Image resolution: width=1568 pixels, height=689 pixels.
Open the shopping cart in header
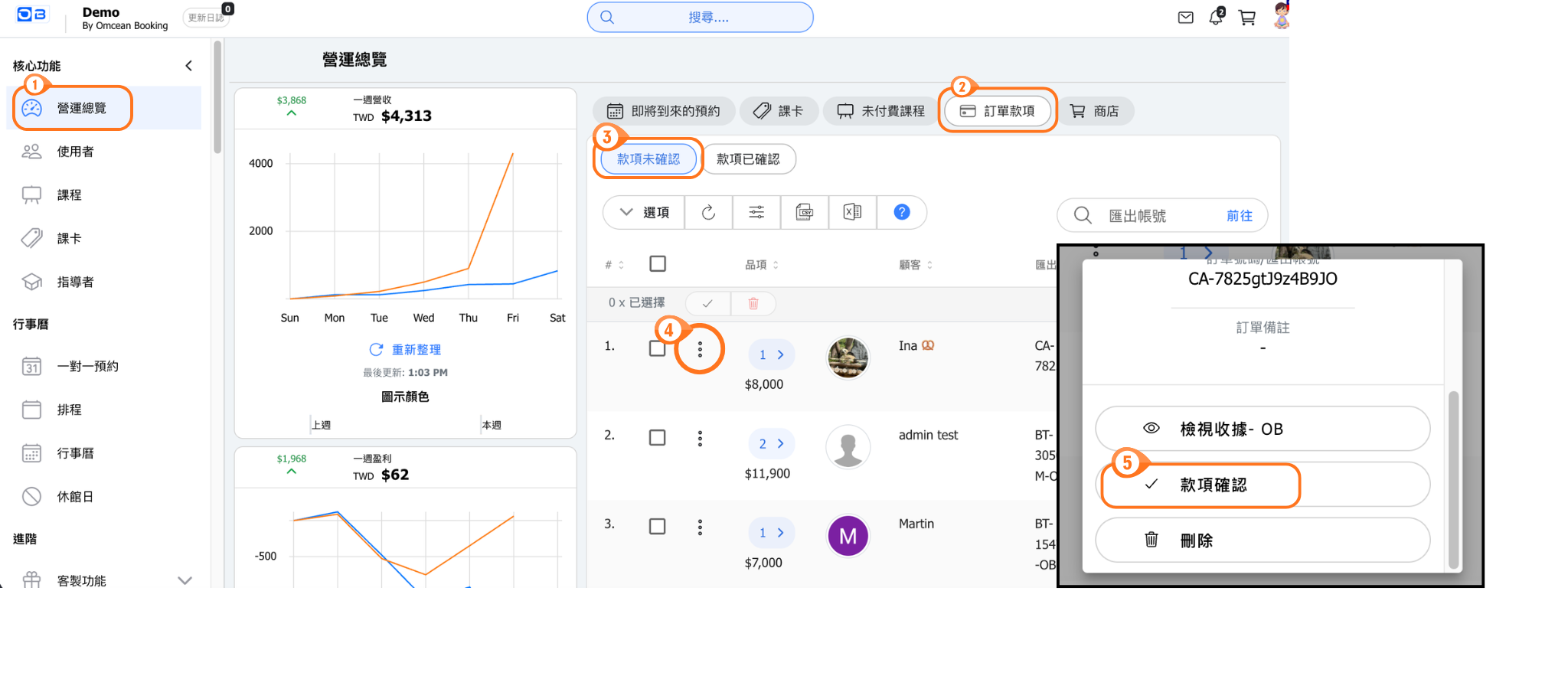click(1247, 18)
